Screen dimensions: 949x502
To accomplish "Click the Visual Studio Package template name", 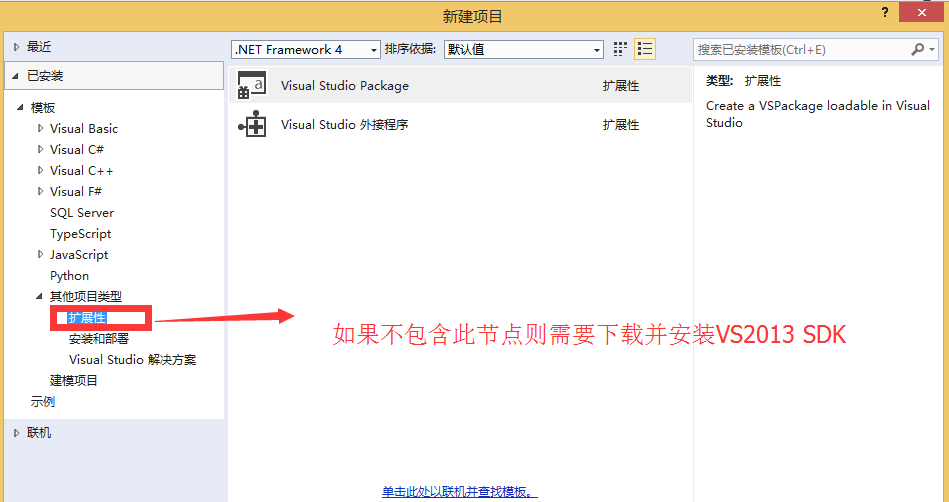I will tap(345, 86).
